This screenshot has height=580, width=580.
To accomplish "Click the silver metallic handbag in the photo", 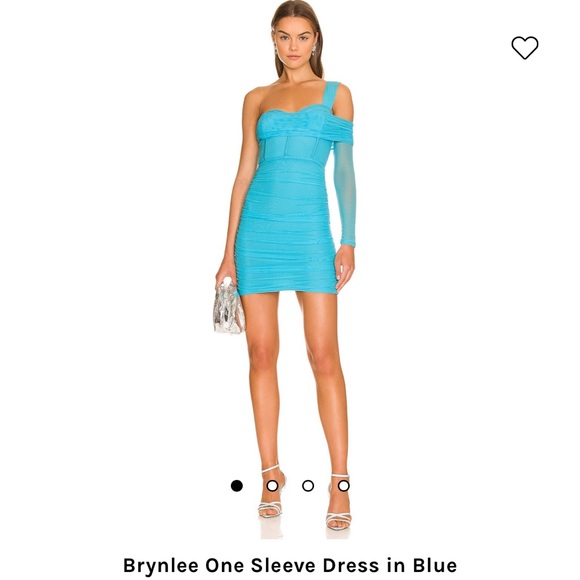I will [x=228, y=308].
